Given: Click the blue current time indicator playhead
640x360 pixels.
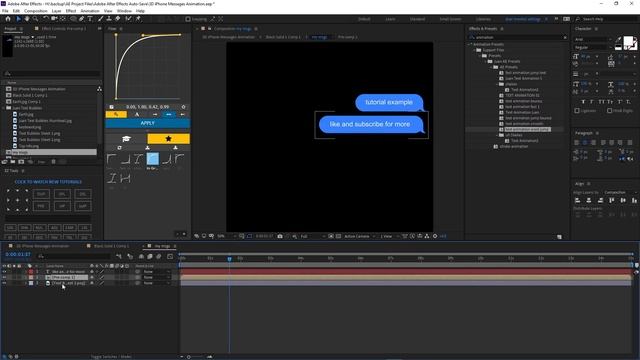Looking at the screenshot, I should point(229,259).
